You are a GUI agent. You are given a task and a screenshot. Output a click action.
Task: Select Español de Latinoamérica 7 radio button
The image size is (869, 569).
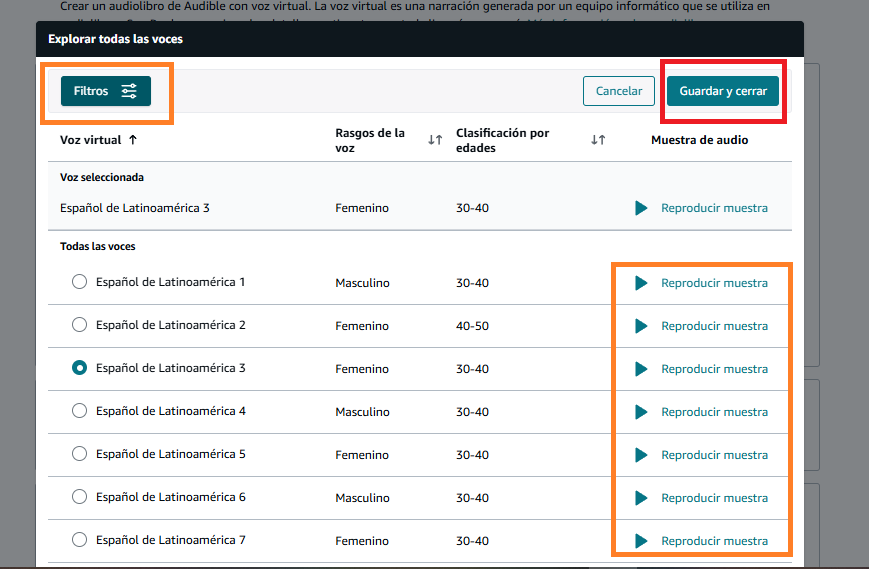79,540
